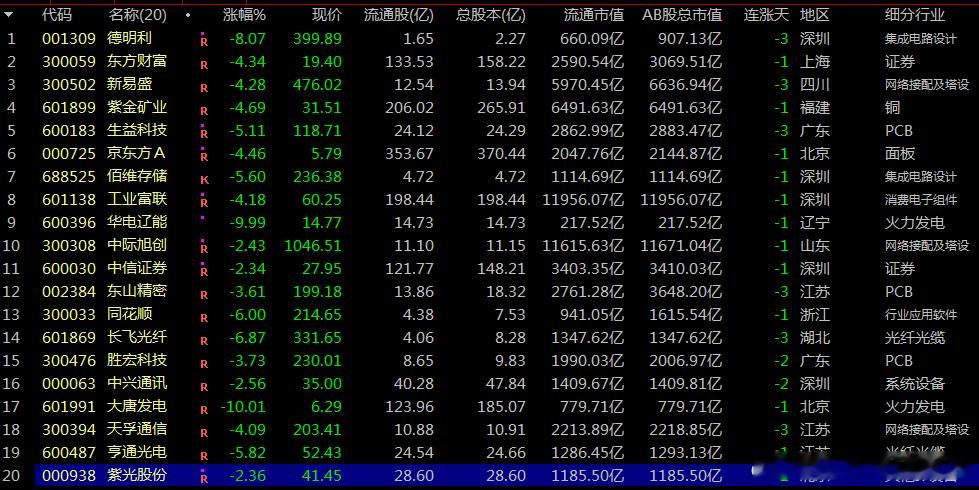
Task: Open the top-left list dropdown triangle
Action: point(9,14)
